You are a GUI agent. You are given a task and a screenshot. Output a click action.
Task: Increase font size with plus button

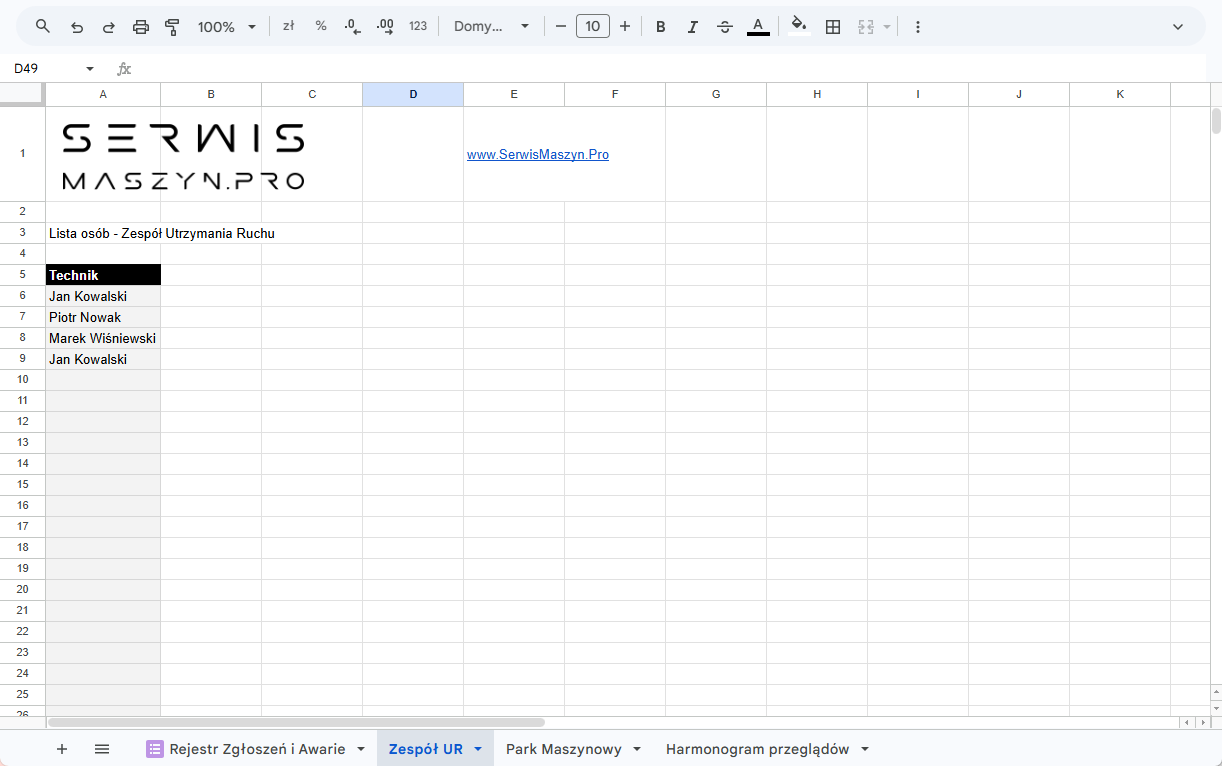(x=625, y=26)
